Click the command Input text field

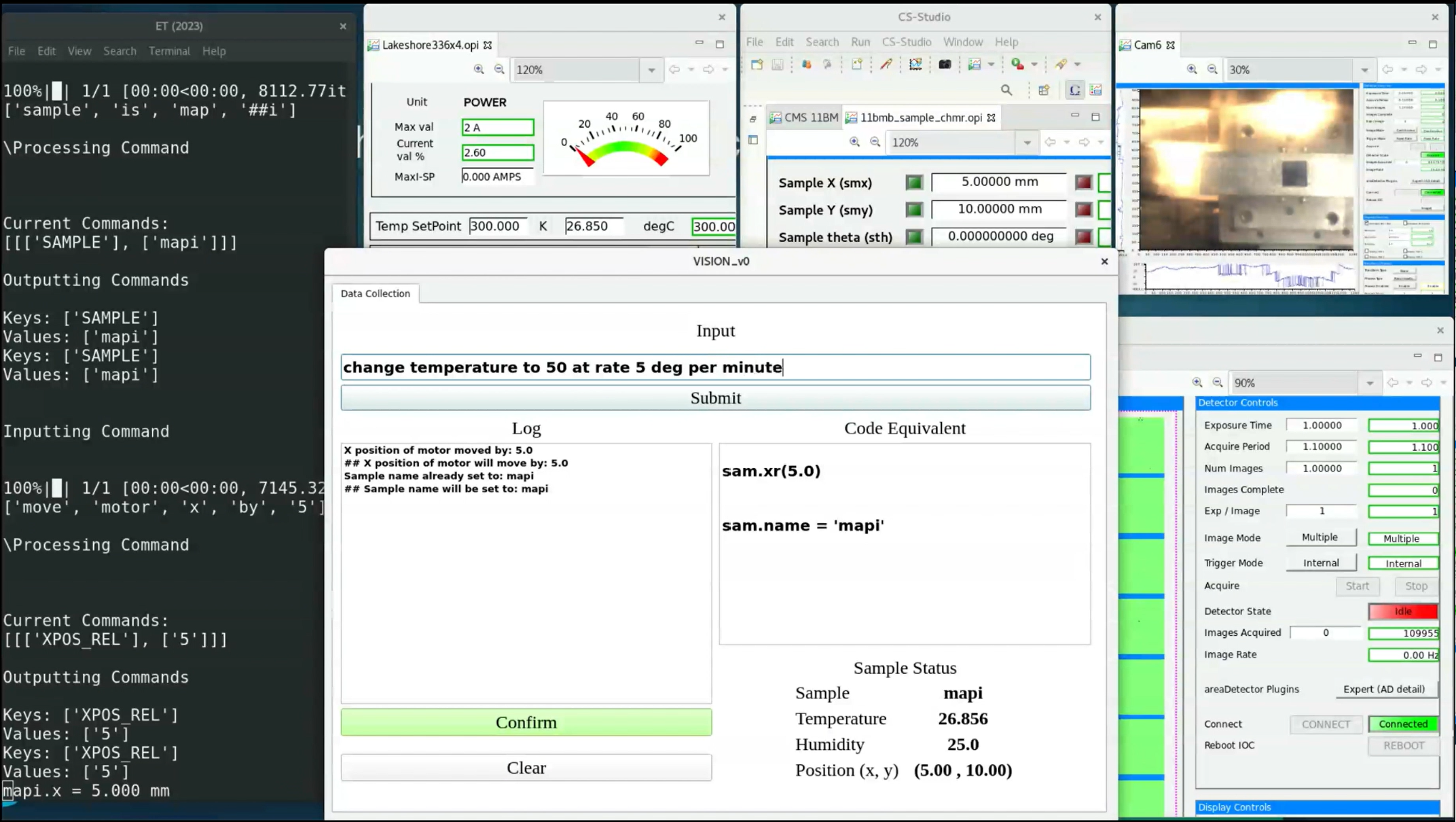click(715, 368)
